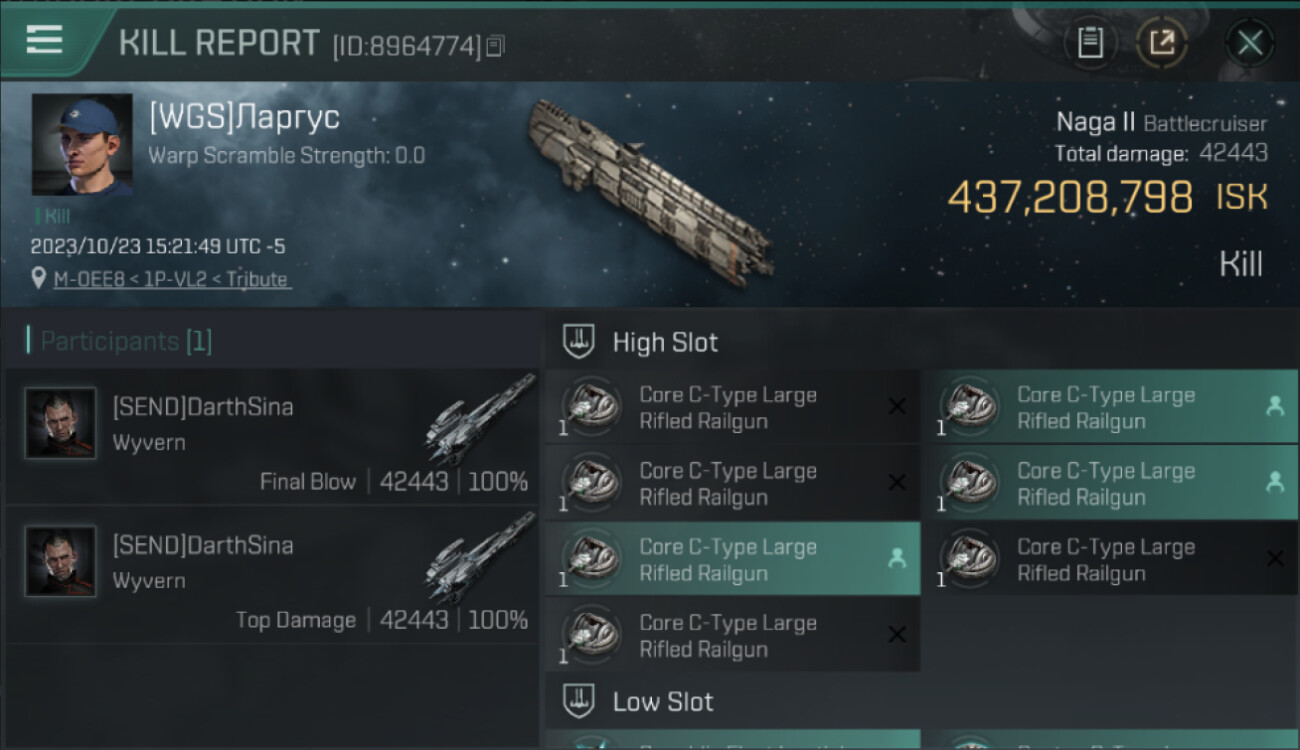Select DarthSina's portrait in Final Blow row
The width and height of the screenshot is (1300, 750).
pyautogui.click(x=60, y=424)
